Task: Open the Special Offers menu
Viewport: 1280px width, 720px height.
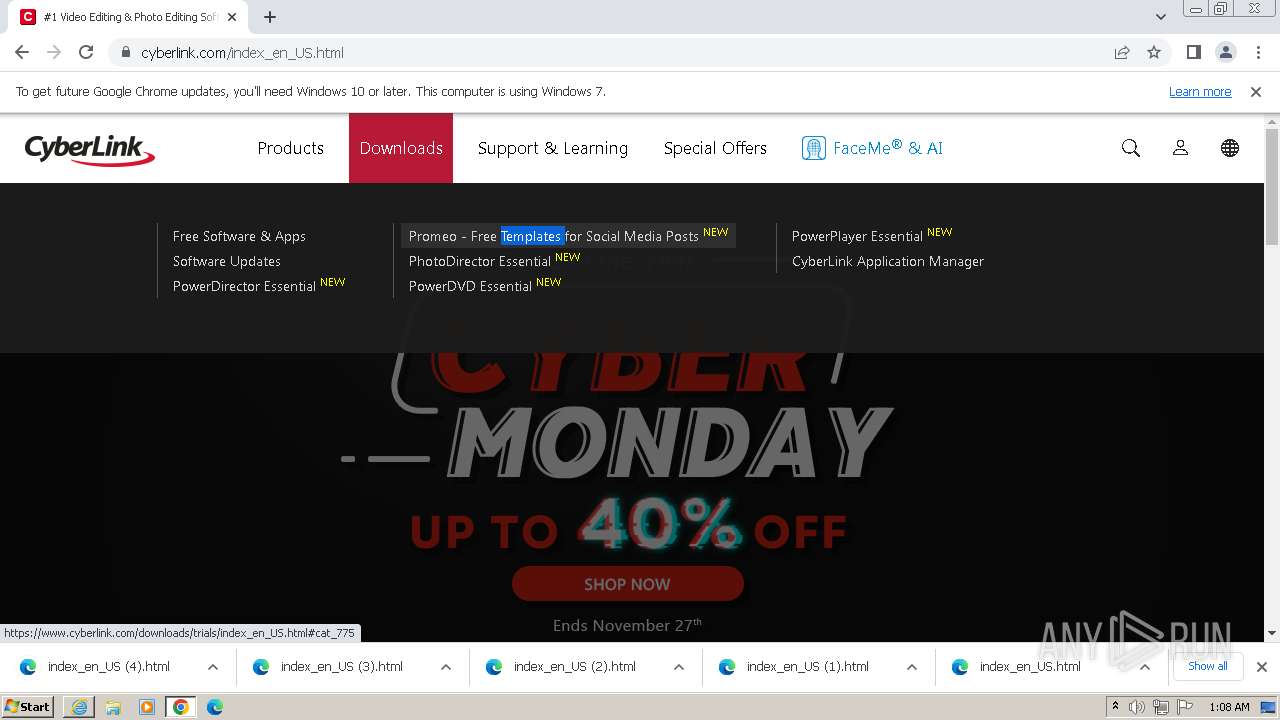Action: point(715,148)
